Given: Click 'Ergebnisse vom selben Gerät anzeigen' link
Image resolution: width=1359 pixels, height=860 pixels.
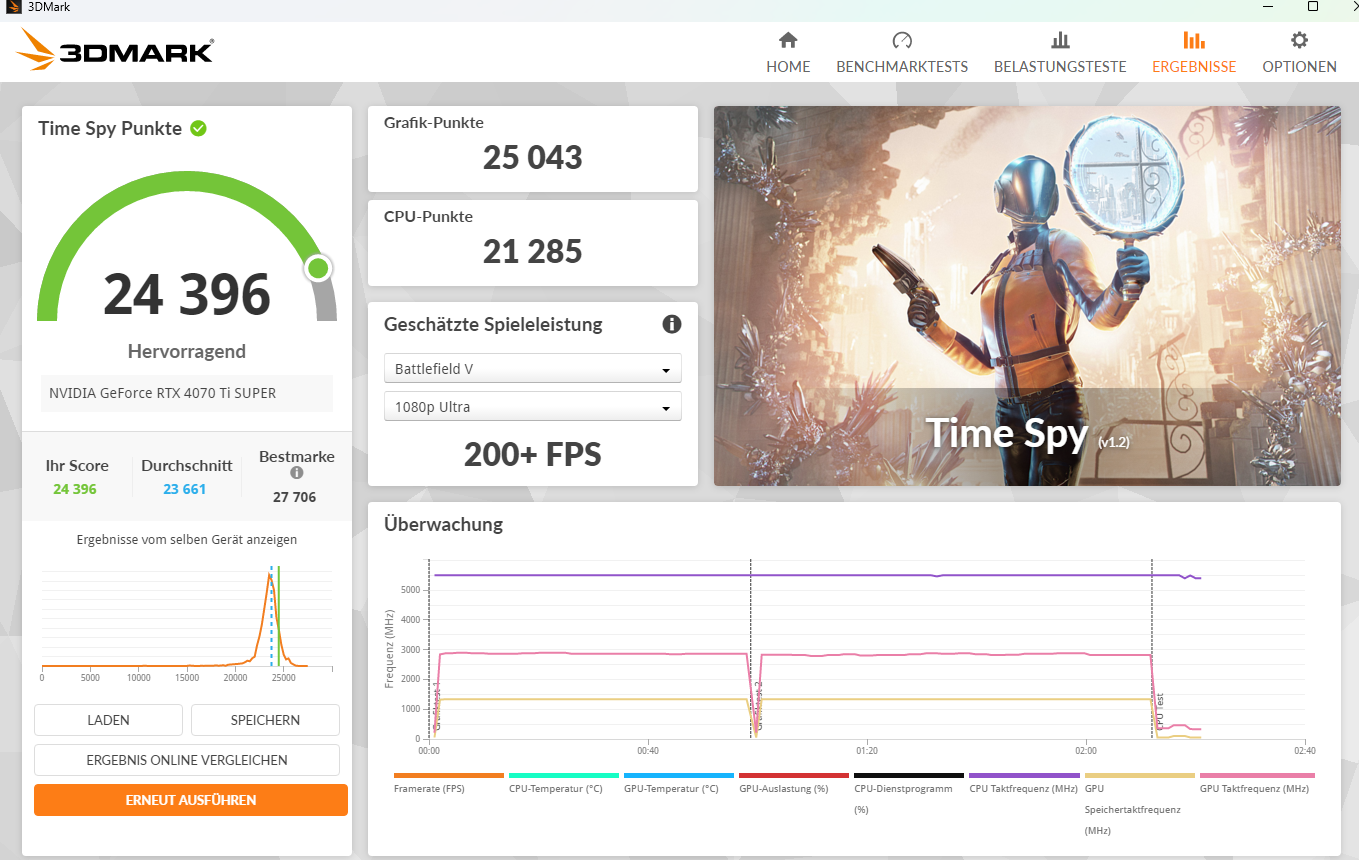Looking at the screenshot, I should pos(187,540).
